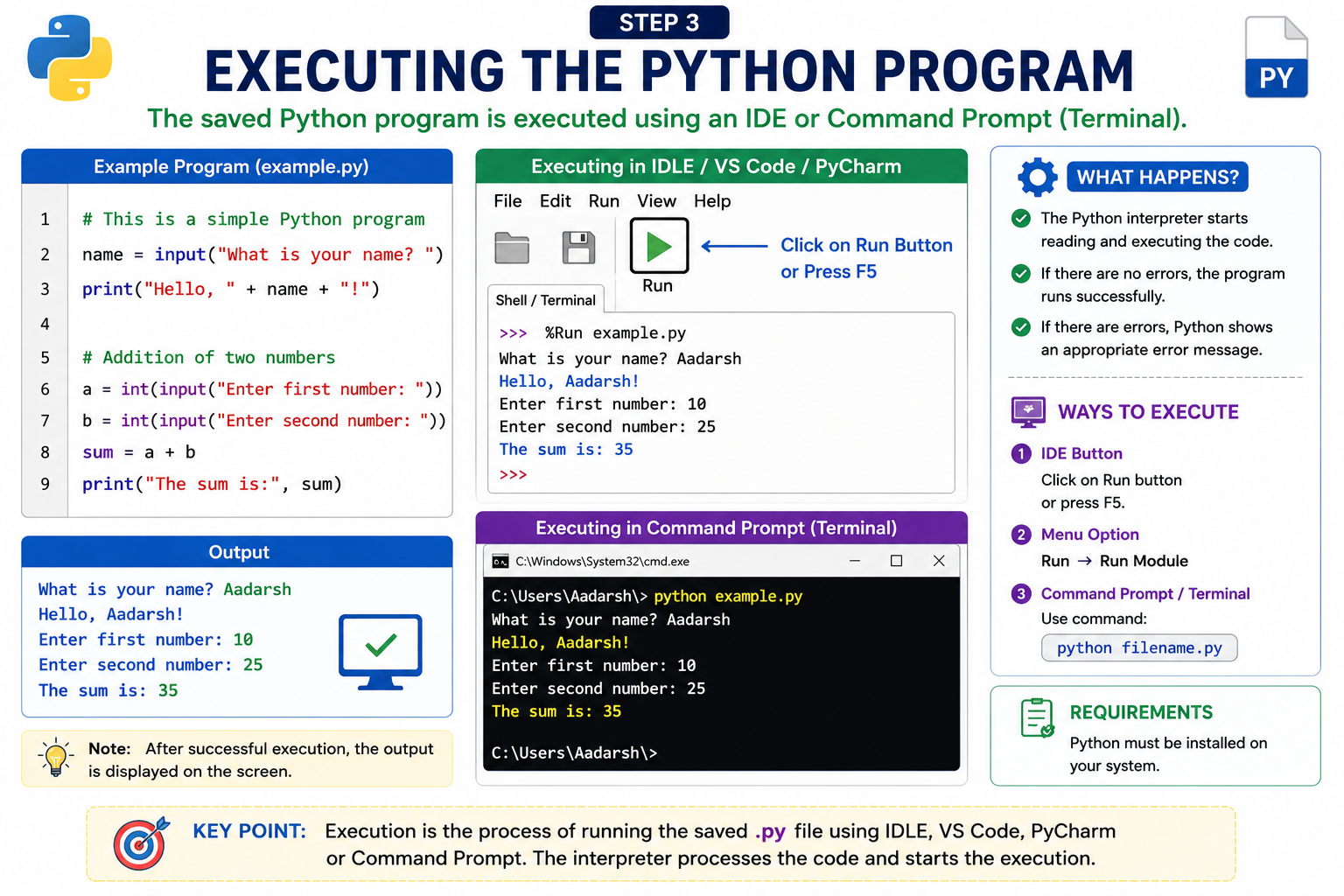Screen dimensions: 1344x896
Task: Minimize the cmd.exe window
Action: coord(855,561)
